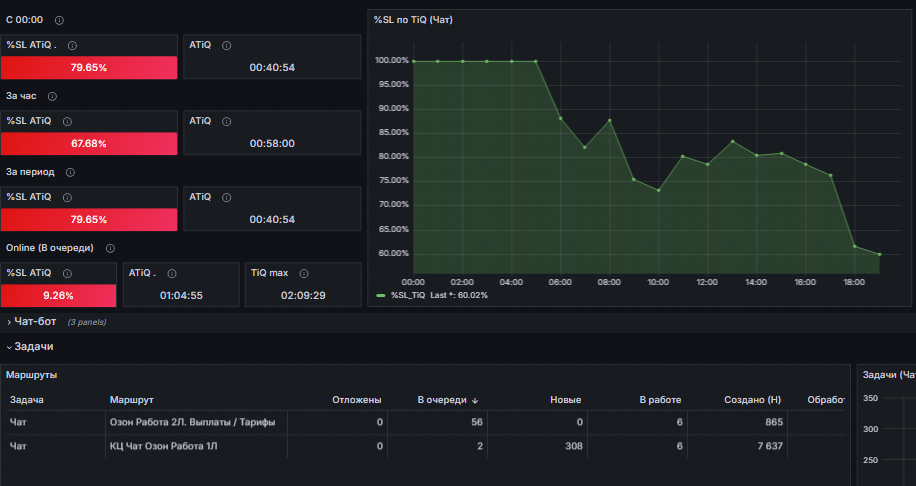The image size is (916, 486).
Task: Click info icon on ATiQ 01:04:55 panel
Action: [x=172, y=273]
